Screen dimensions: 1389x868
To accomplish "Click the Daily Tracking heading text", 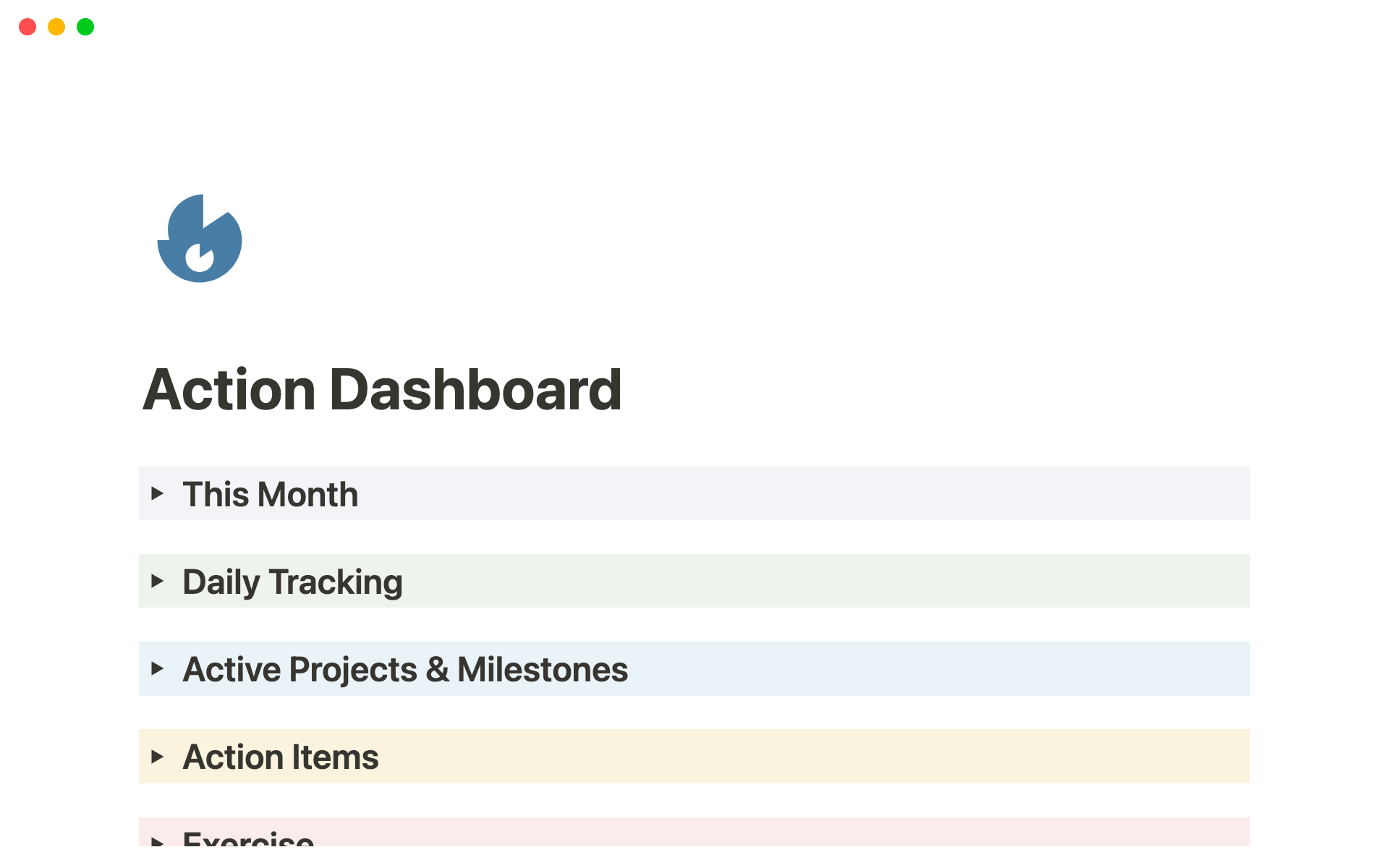I will tap(292, 582).
